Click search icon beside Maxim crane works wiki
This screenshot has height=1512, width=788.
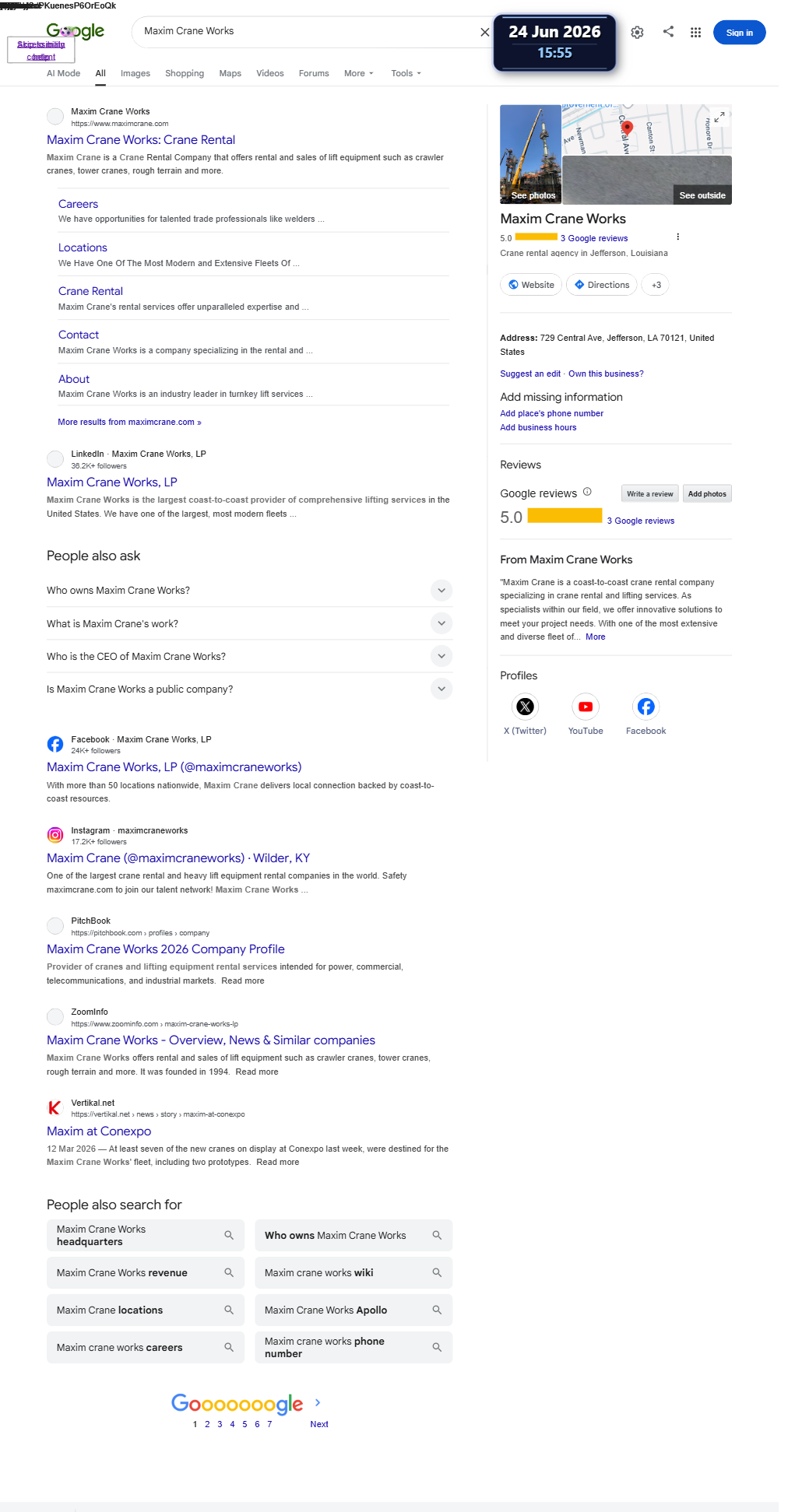point(437,1272)
